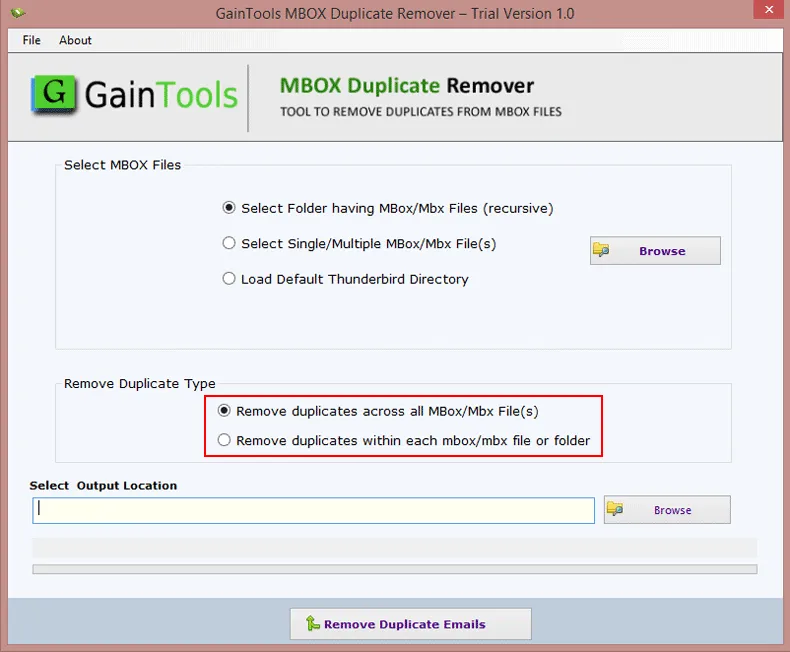The height and width of the screenshot is (652, 790).
Task: Click the app icon in the title bar
Action: pos(17,13)
